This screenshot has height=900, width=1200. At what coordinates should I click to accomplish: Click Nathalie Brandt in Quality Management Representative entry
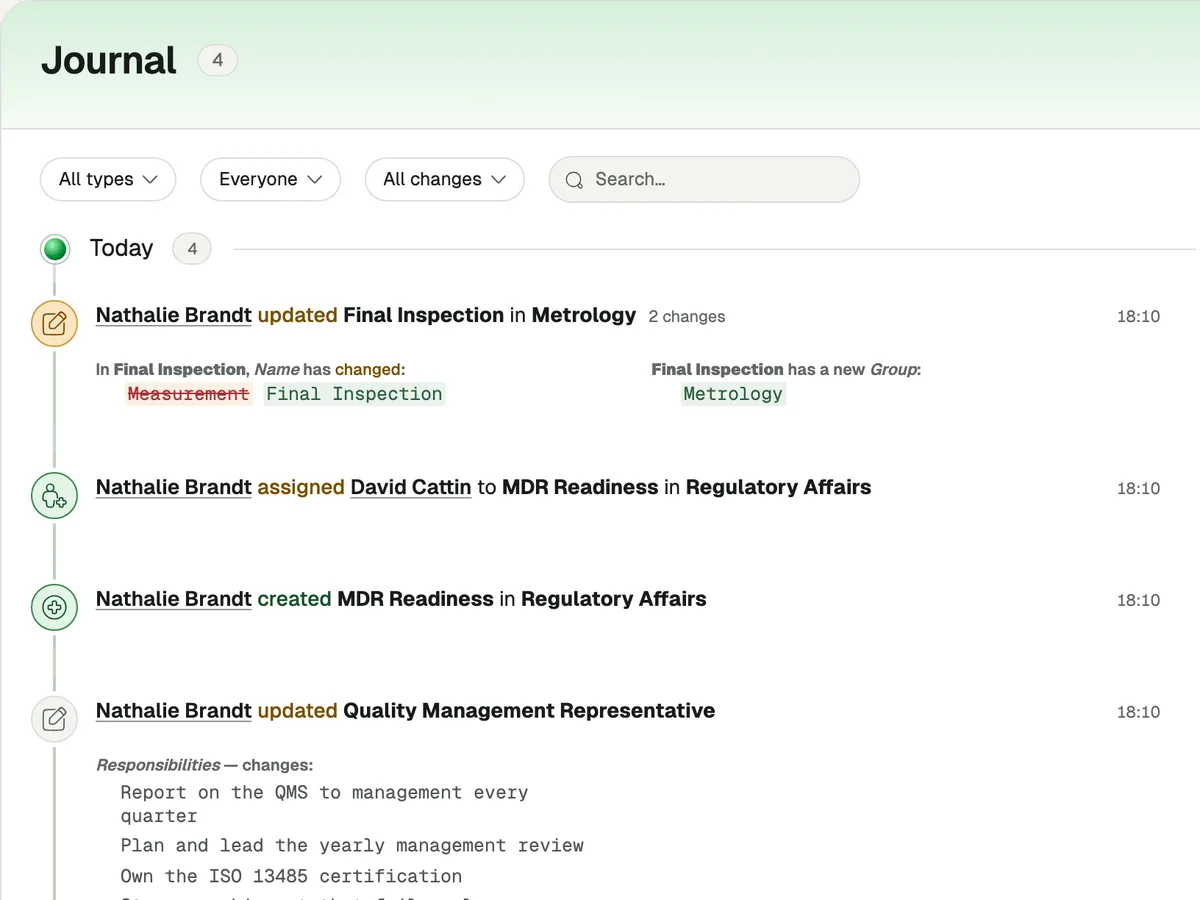coord(174,711)
